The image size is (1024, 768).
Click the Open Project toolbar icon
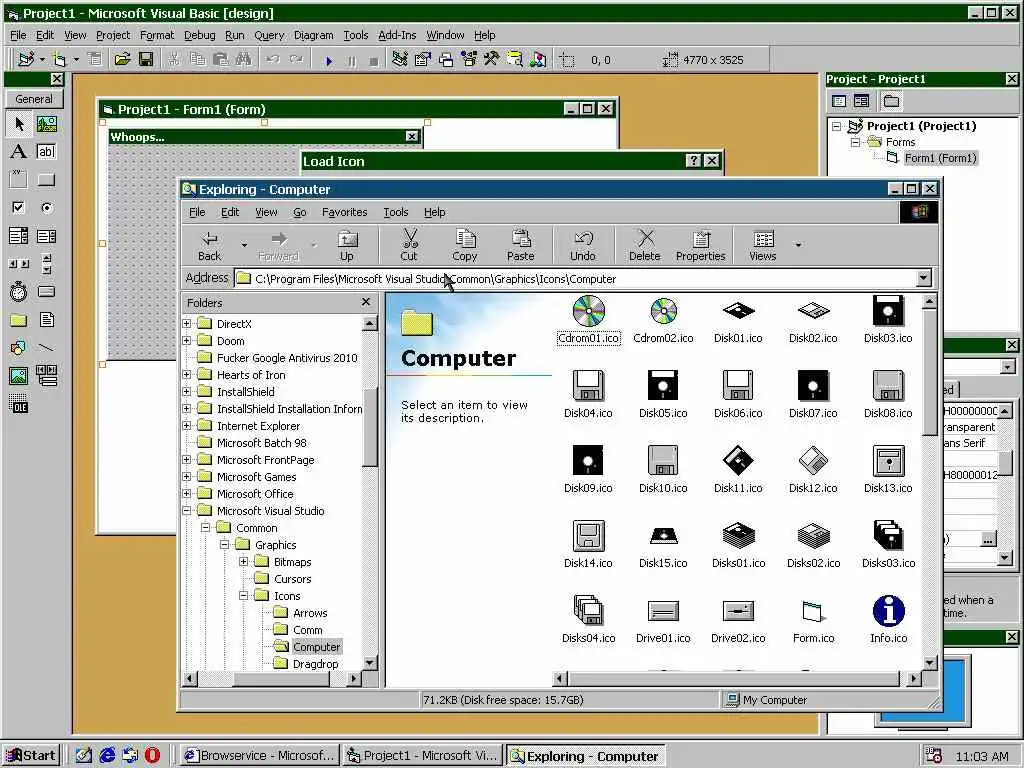tap(122, 59)
